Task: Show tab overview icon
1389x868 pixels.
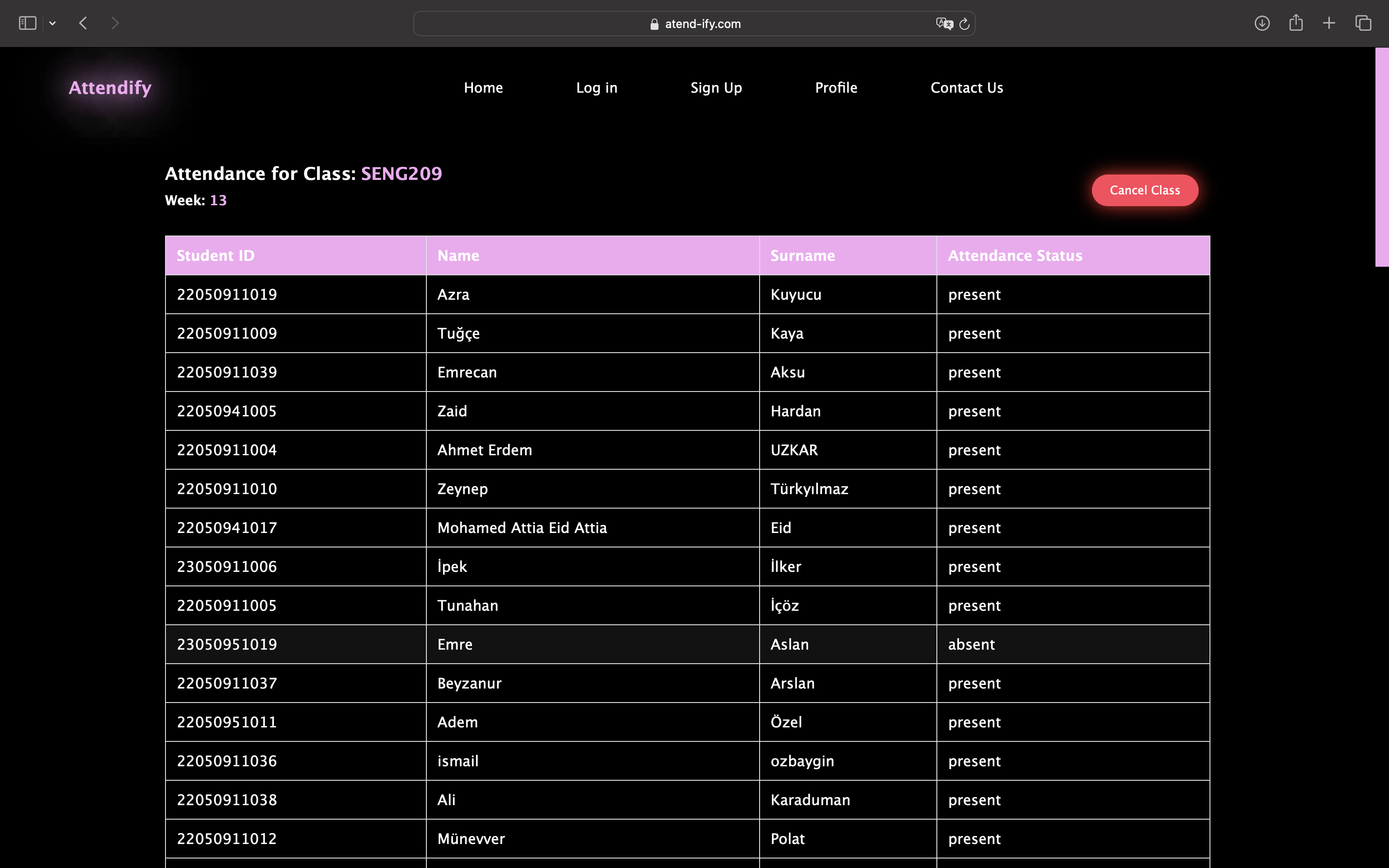Action: click(1363, 23)
